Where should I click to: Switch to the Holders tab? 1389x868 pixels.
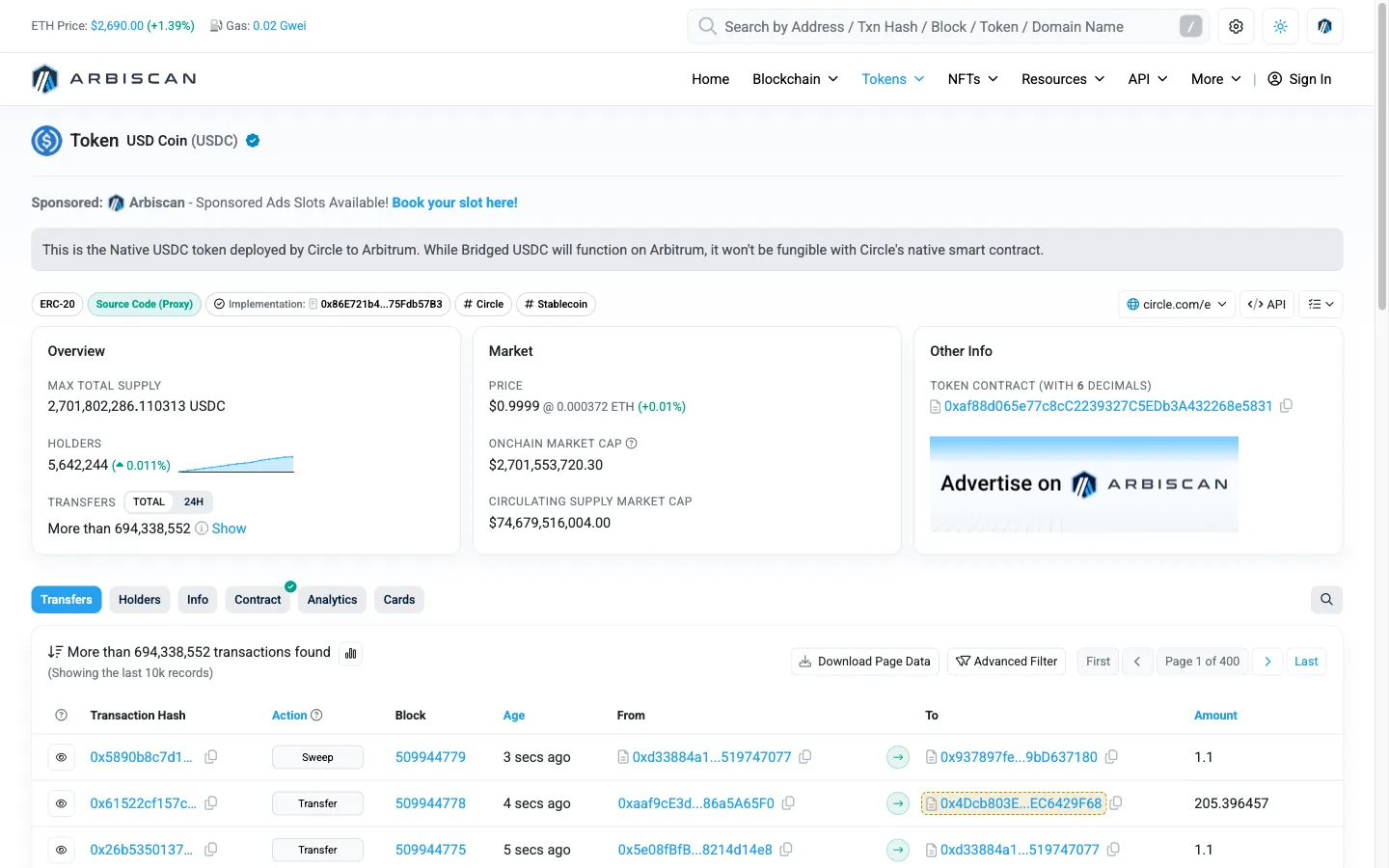click(x=140, y=600)
